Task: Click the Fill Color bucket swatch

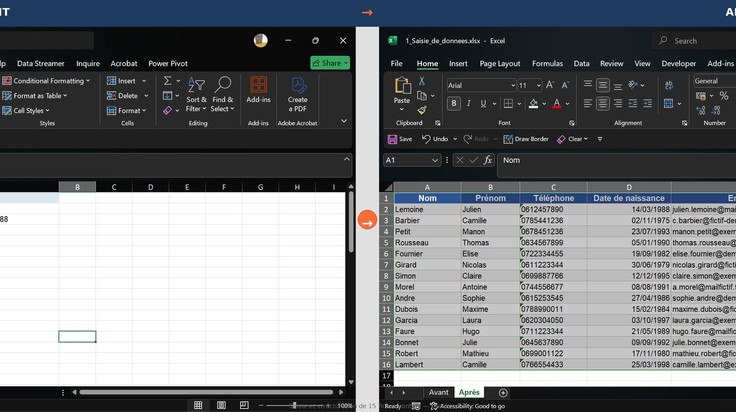Action: (533, 103)
